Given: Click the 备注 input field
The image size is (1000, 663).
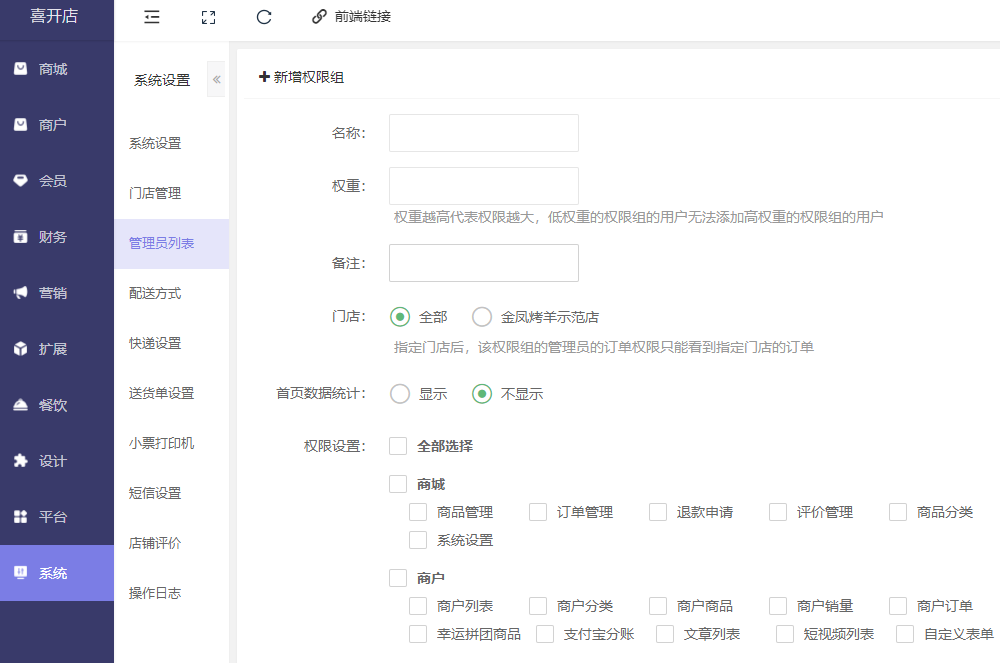Looking at the screenshot, I should coord(483,263).
